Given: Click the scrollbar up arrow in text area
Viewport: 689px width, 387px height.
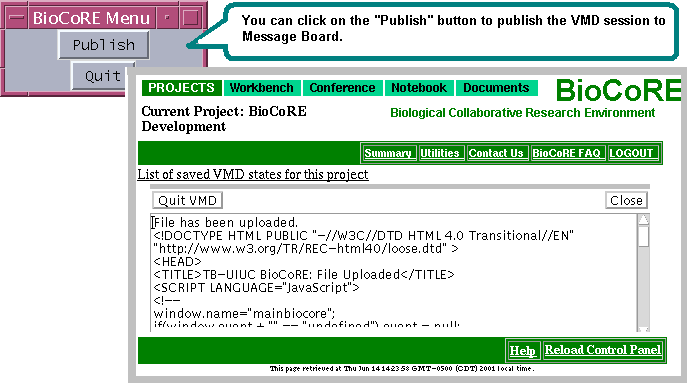Looking at the screenshot, I should pyautogui.click(x=643, y=219).
